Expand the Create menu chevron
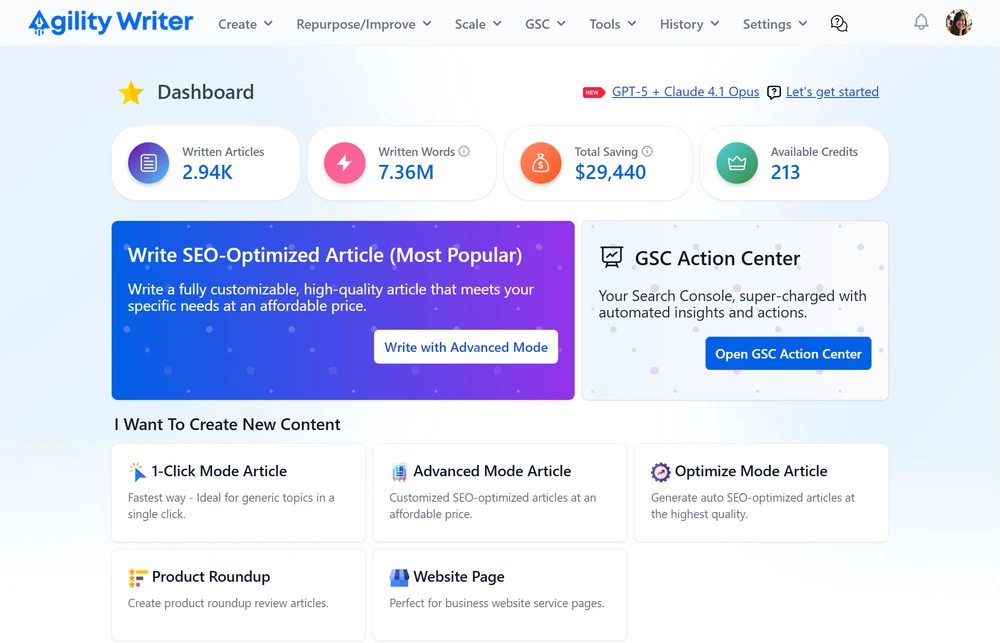 point(268,24)
